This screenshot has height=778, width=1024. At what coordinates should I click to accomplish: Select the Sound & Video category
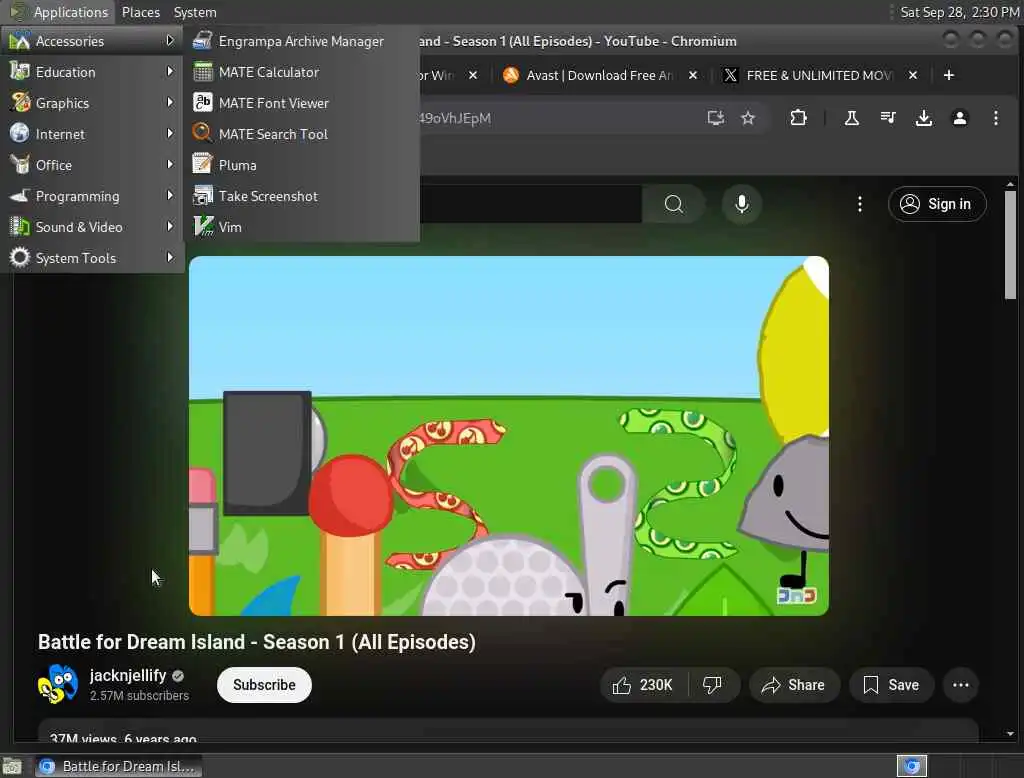coord(92,227)
